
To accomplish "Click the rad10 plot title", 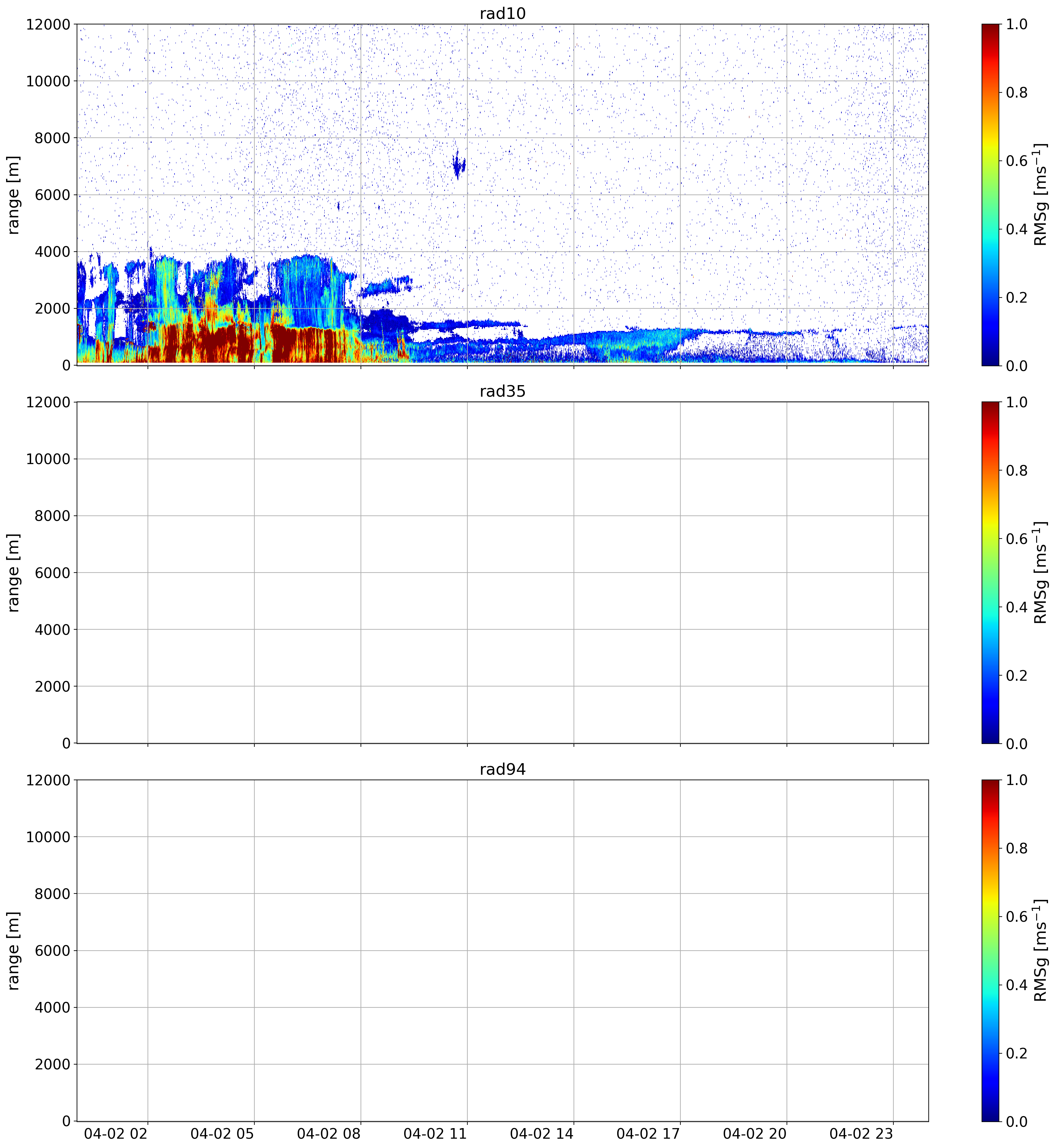I will [502, 13].
